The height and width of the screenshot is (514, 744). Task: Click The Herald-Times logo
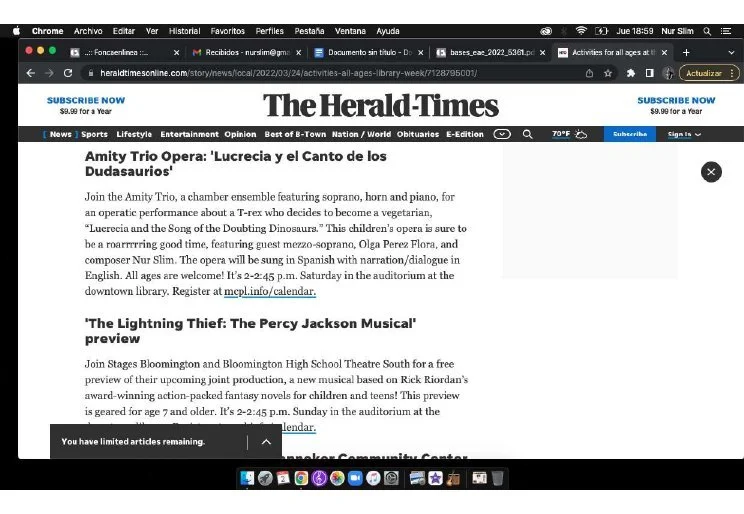click(381, 105)
